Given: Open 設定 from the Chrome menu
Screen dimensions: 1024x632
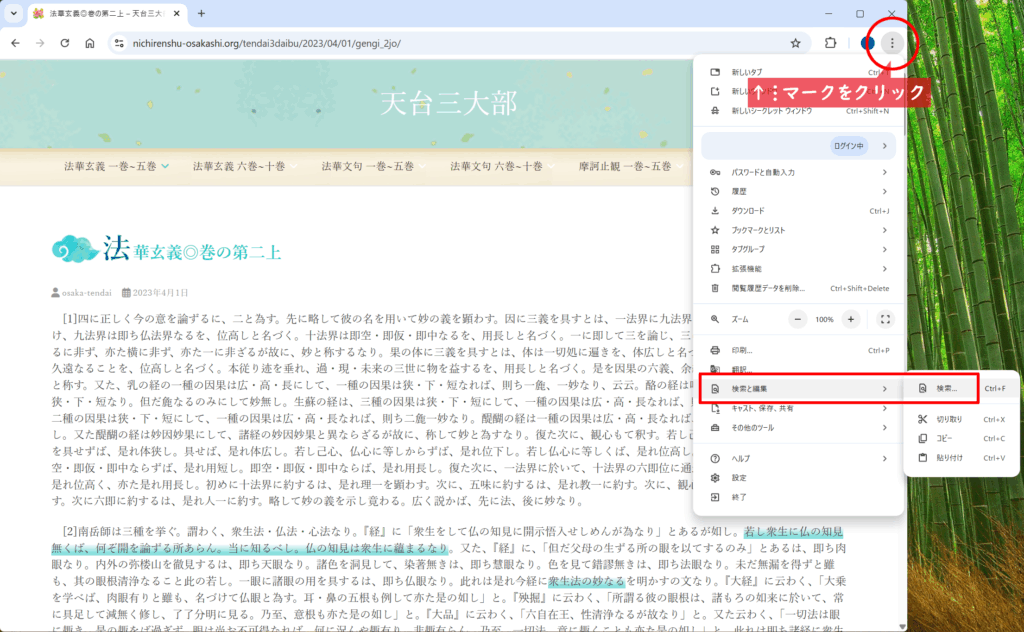Looking at the screenshot, I should (740, 477).
